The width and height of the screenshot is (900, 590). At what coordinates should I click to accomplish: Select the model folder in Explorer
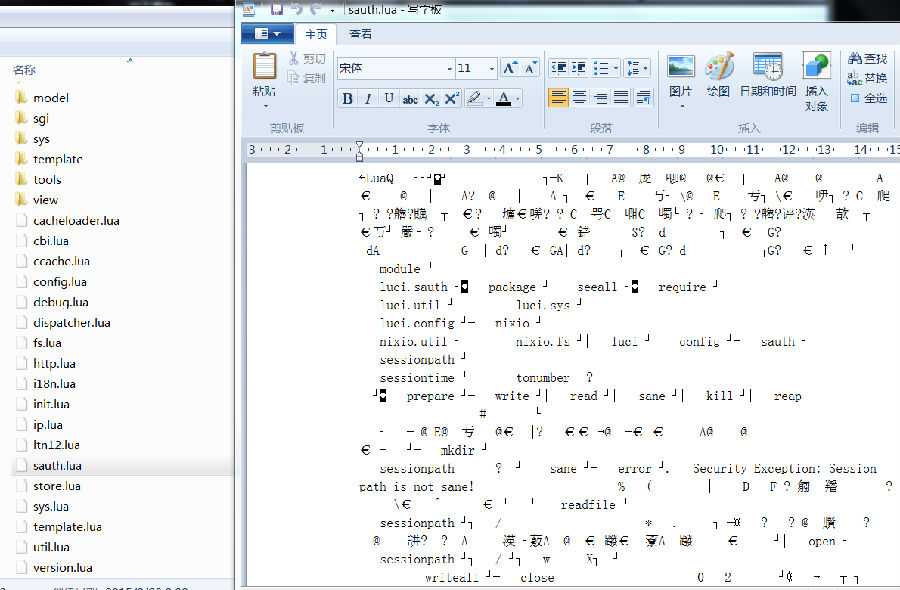click(51, 98)
